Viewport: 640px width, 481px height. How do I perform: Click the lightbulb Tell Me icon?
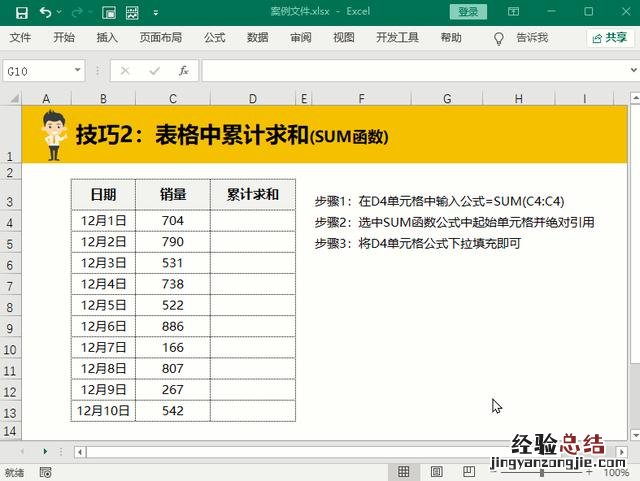coord(499,38)
